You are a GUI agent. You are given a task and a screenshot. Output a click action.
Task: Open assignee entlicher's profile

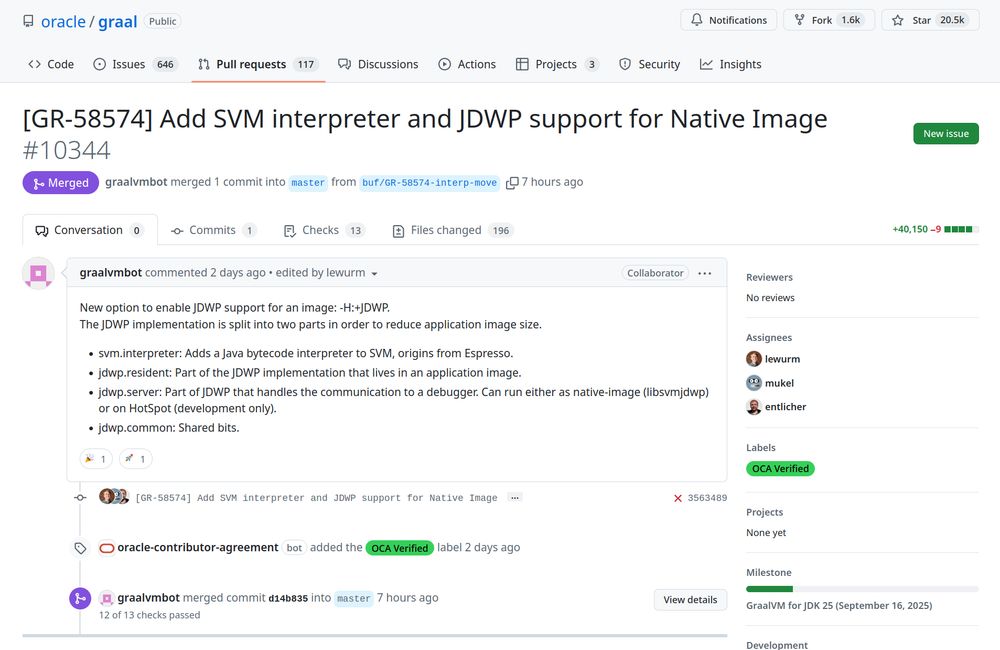coord(785,406)
